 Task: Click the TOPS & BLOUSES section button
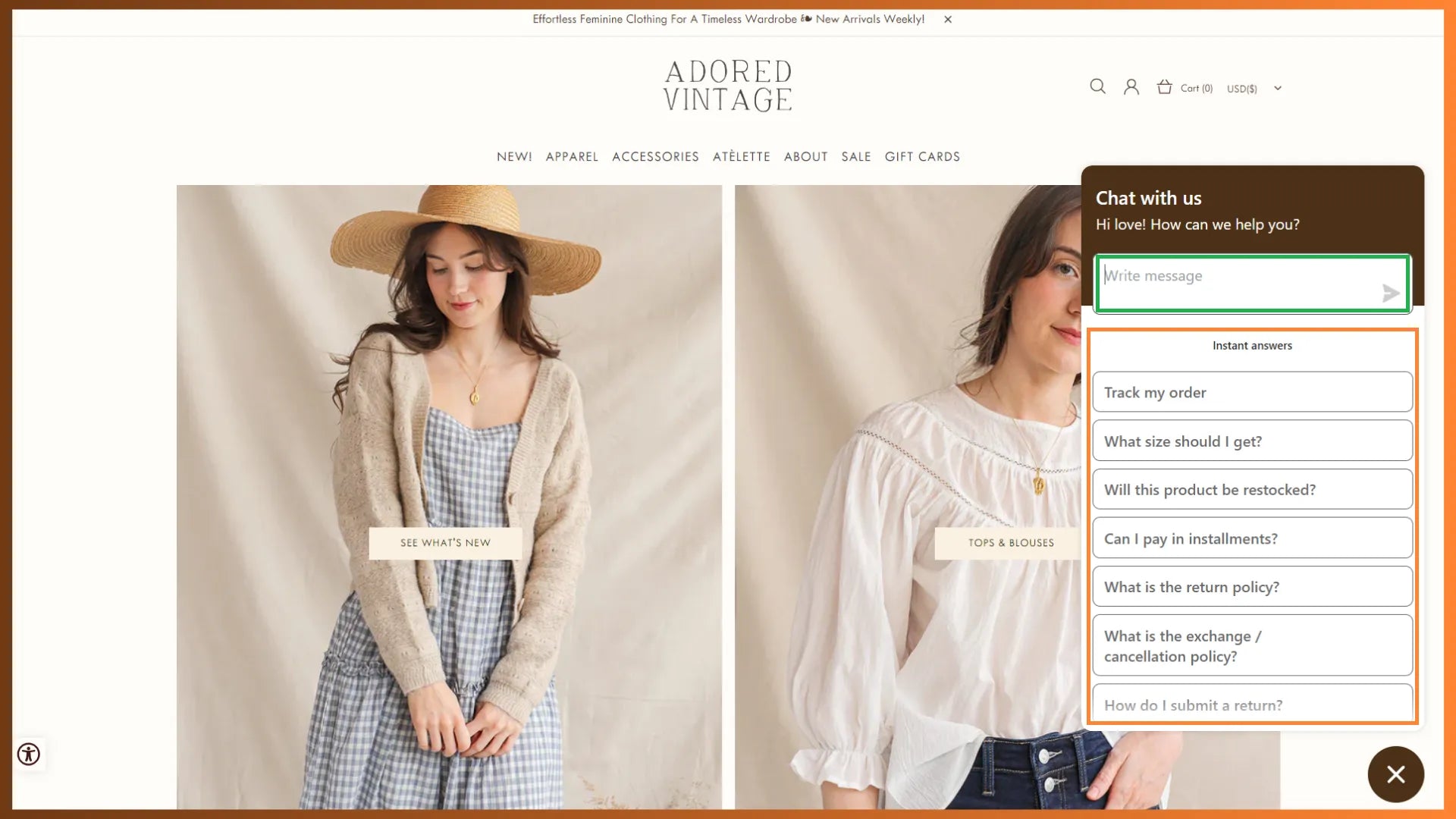pos(1011,542)
